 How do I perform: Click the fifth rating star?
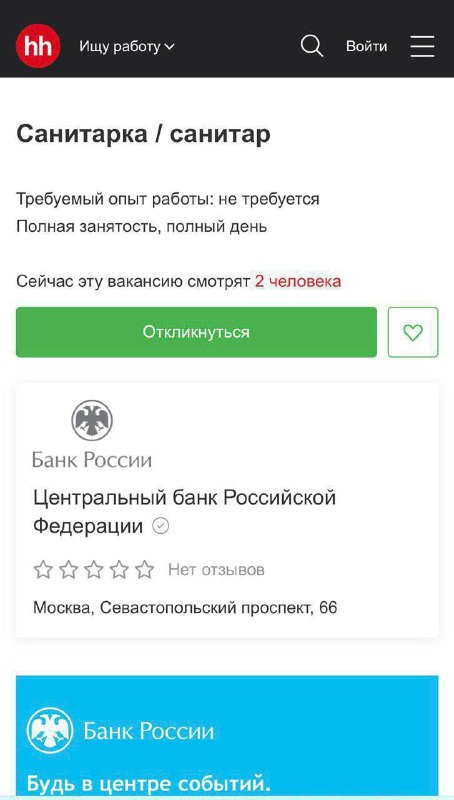(x=144, y=569)
